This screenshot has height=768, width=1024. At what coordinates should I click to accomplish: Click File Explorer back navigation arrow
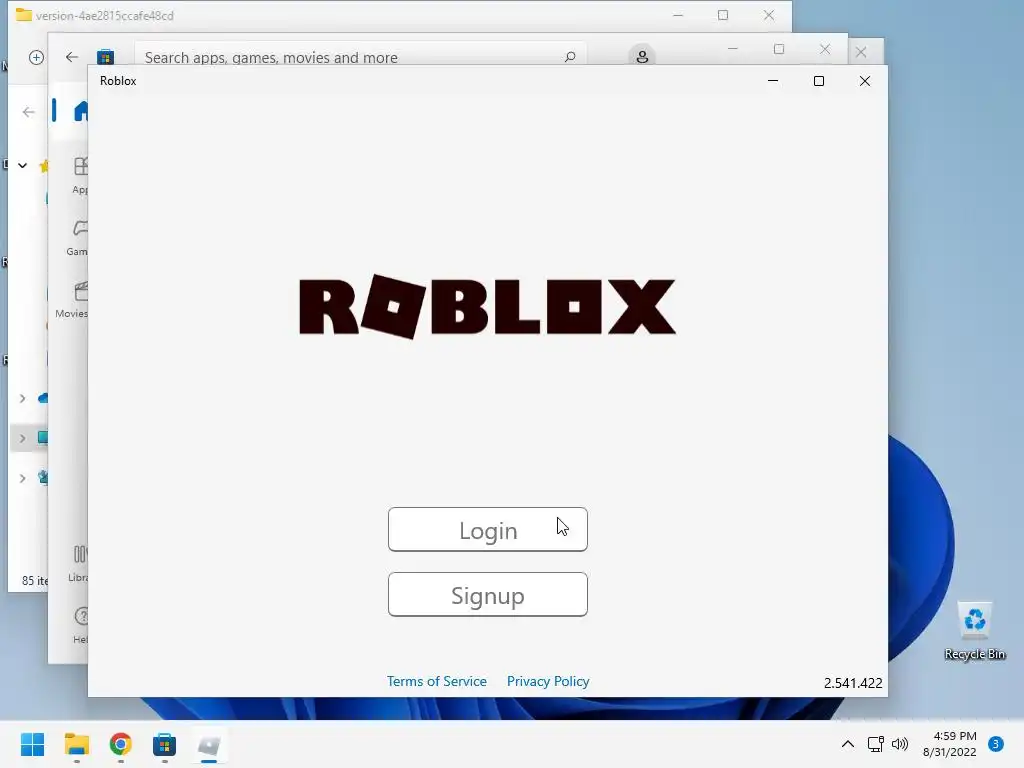click(x=28, y=112)
